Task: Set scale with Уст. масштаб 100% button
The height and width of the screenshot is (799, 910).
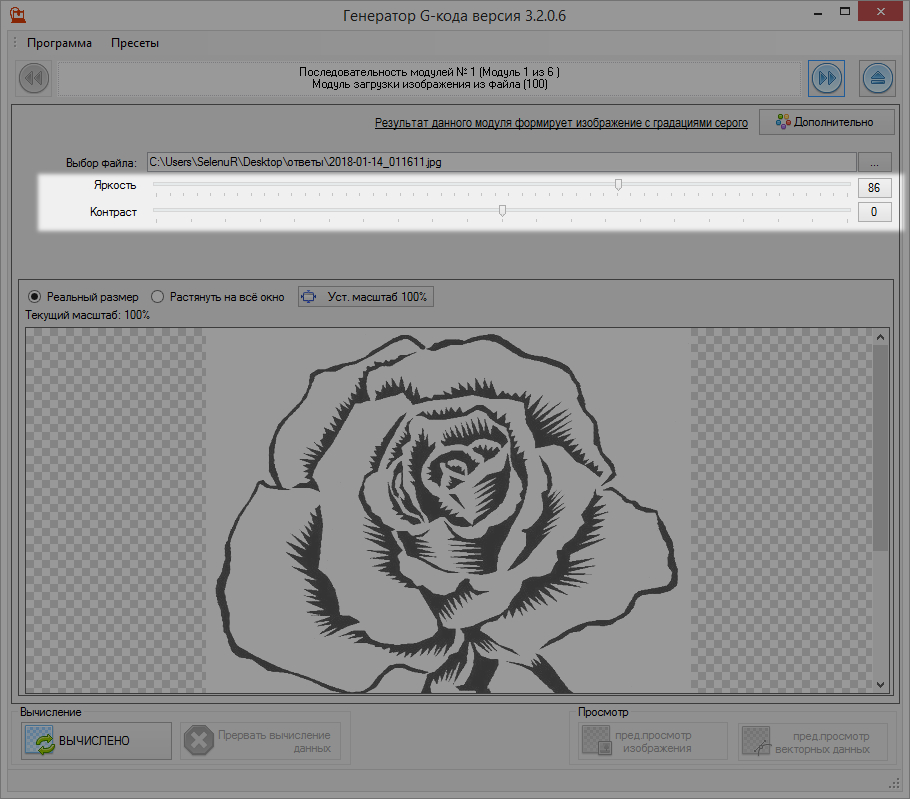Action: pyautogui.click(x=366, y=297)
